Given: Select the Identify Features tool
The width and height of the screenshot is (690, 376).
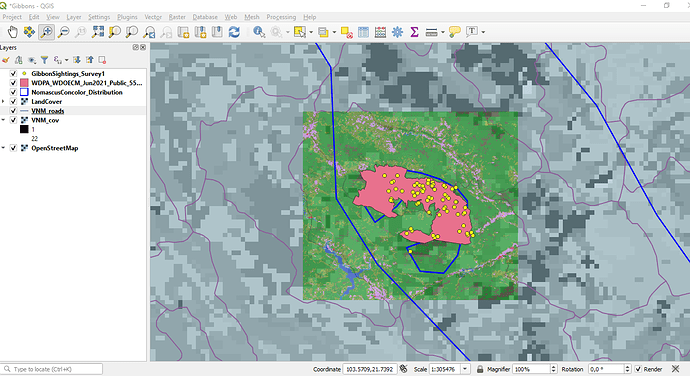Looking at the screenshot, I should [259, 32].
